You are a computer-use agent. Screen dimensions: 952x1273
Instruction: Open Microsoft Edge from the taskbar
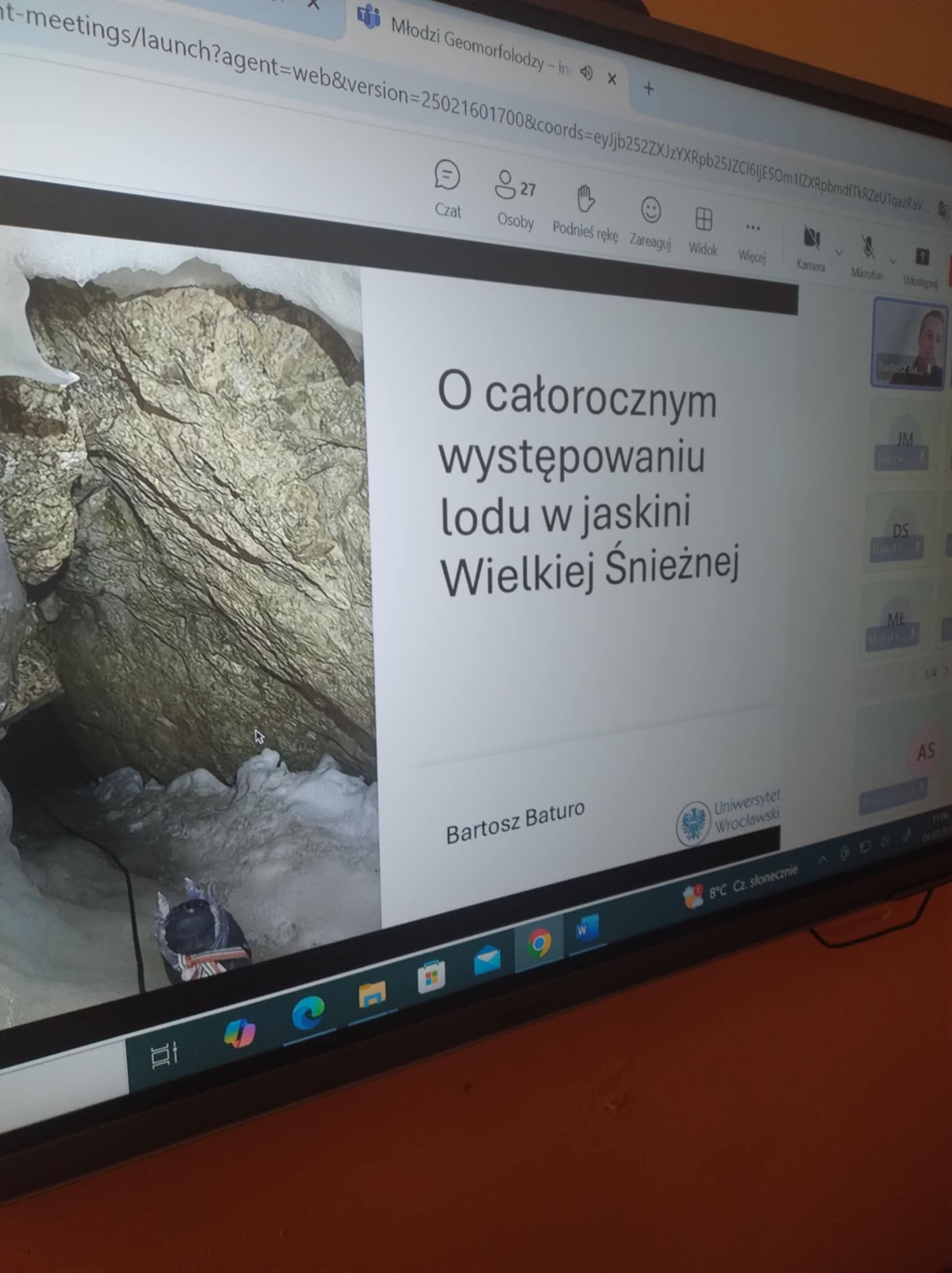coord(309,1012)
